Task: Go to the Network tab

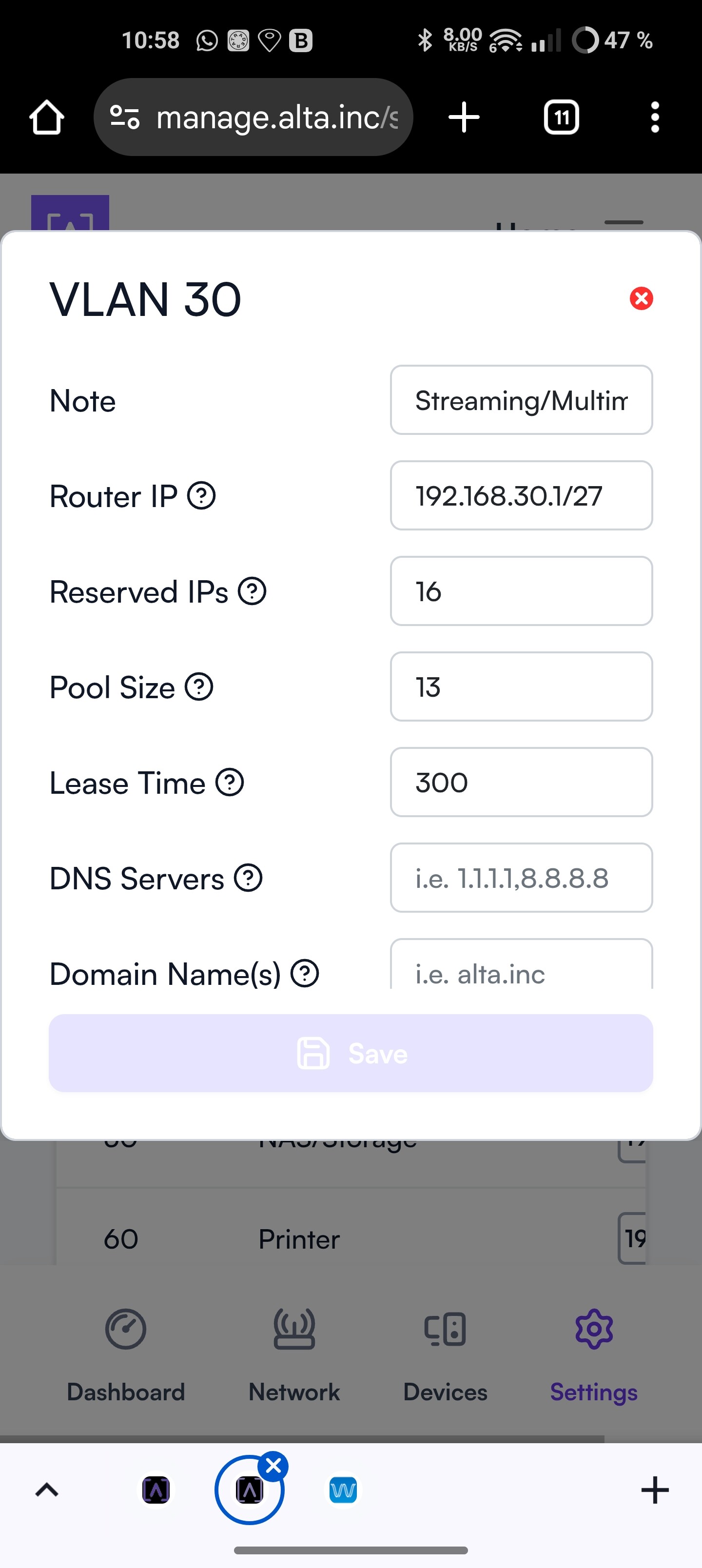Action: point(294,1356)
